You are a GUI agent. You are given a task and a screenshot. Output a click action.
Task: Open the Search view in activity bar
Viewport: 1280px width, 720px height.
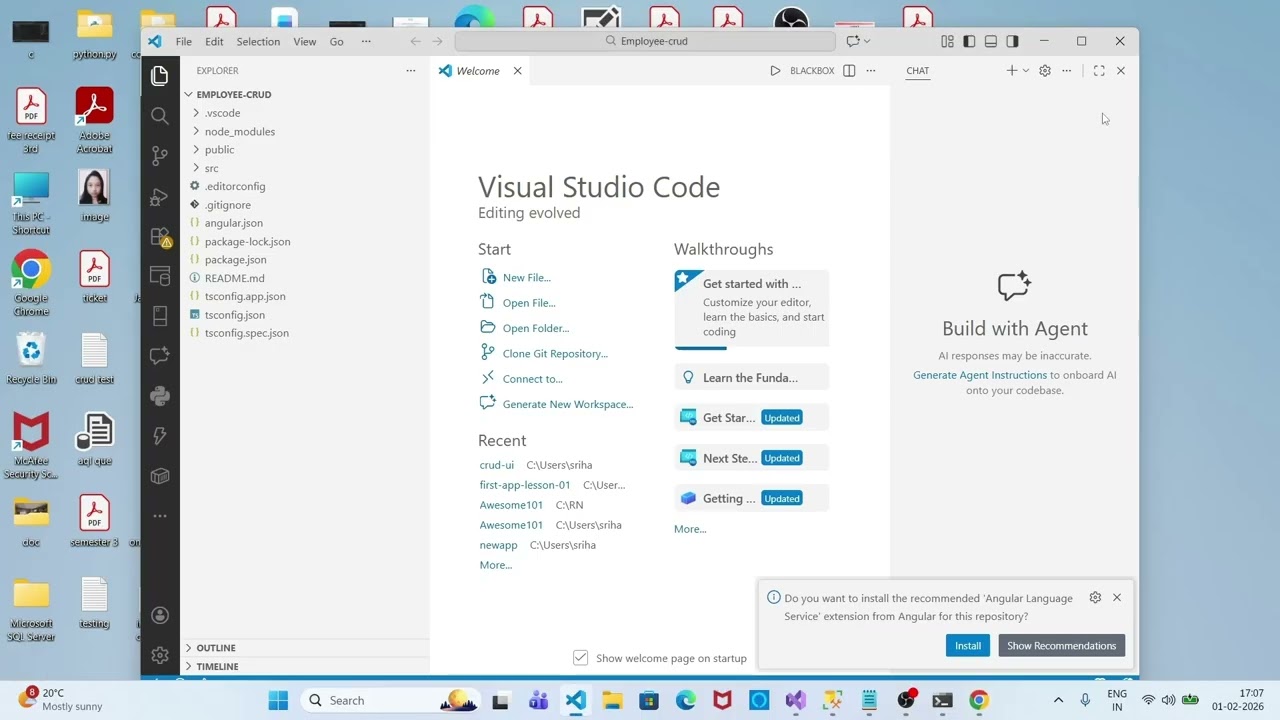coord(160,116)
